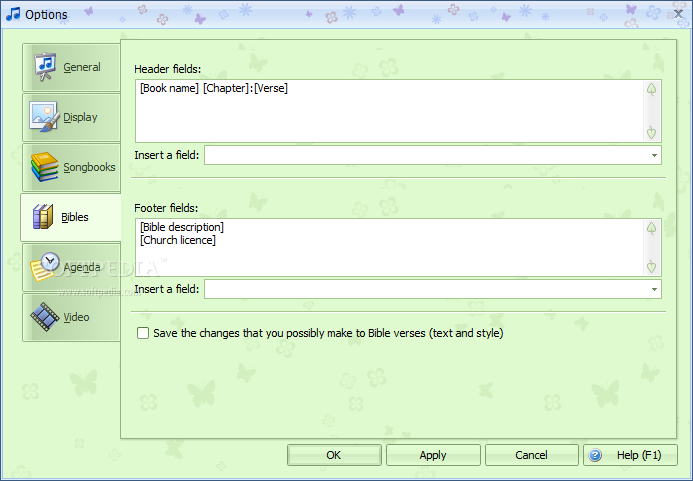
Task: Click the General presentation board icon
Action: (x=45, y=67)
